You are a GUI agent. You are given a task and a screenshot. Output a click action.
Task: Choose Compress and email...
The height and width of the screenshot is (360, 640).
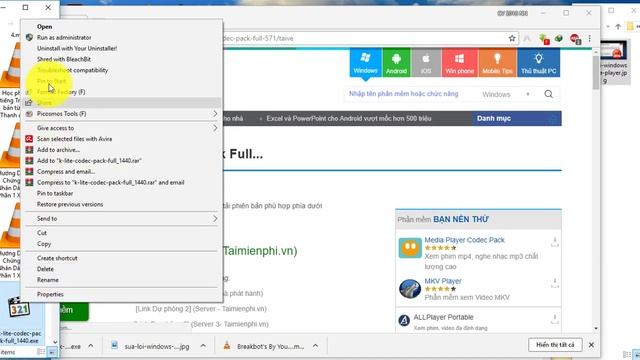pos(66,172)
